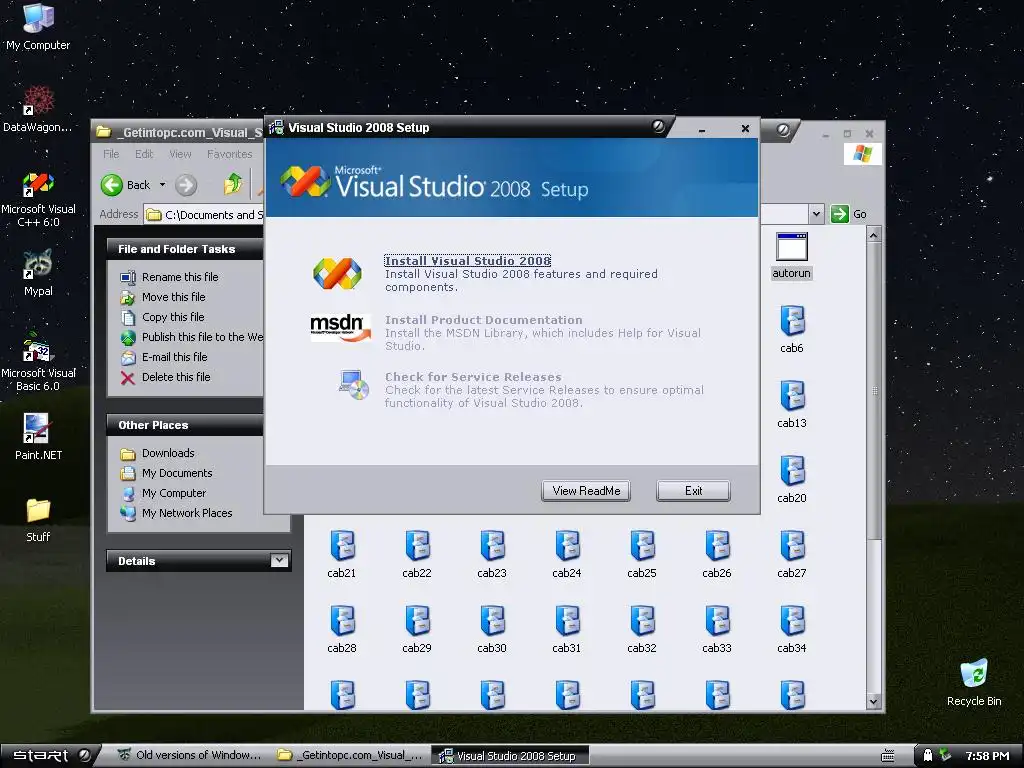Click the Up folder toolbar icon
The width and height of the screenshot is (1024, 768).
[232, 185]
